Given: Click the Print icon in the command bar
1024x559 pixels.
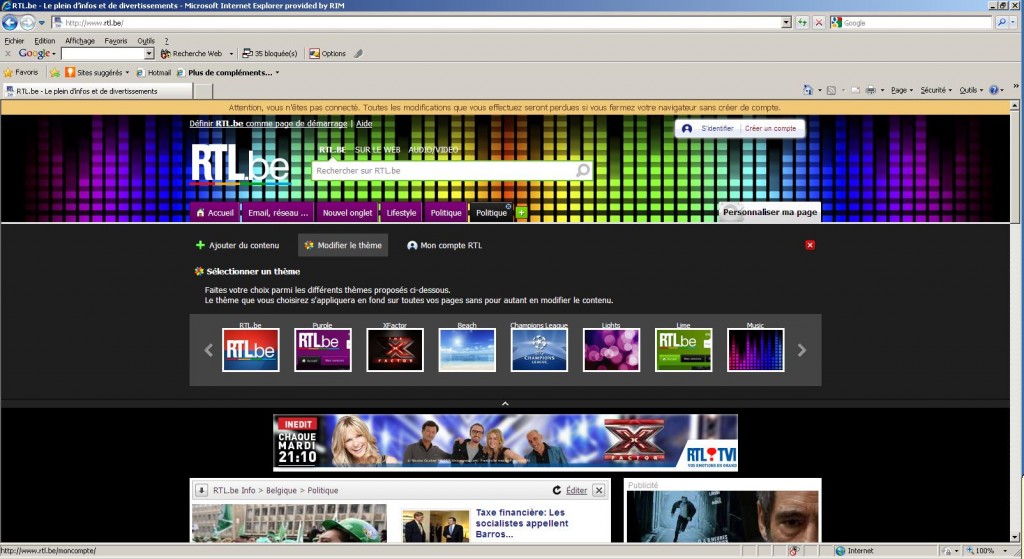Looking at the screenshot, I should coord(871,90).
